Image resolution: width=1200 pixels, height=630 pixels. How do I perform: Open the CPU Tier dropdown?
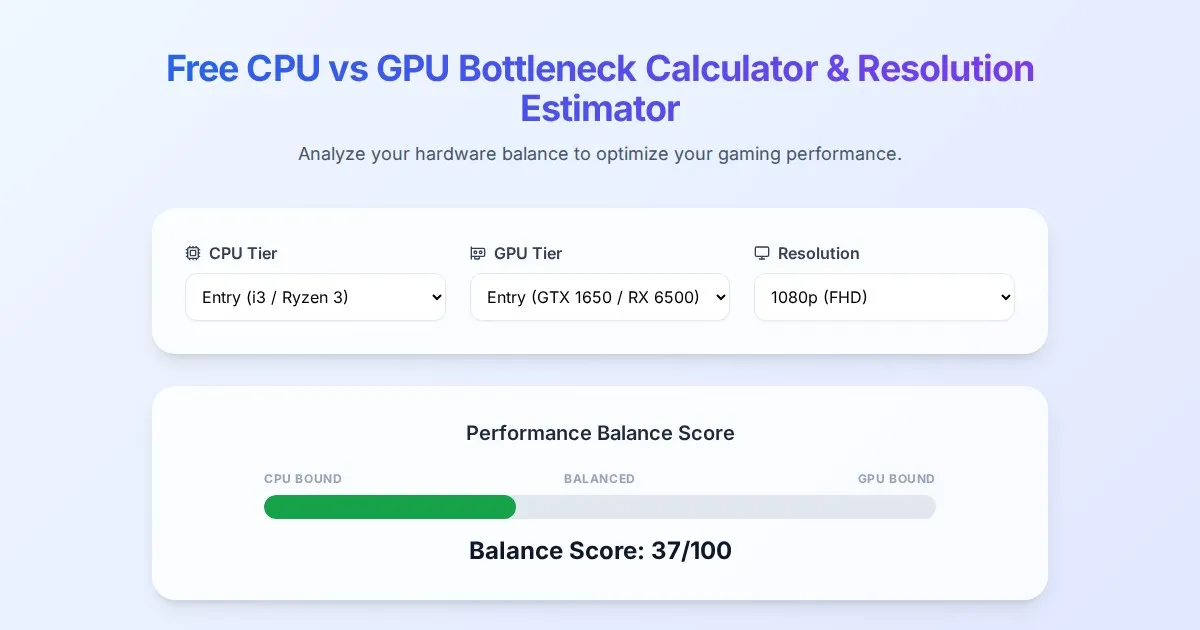[x=315, y=297]
